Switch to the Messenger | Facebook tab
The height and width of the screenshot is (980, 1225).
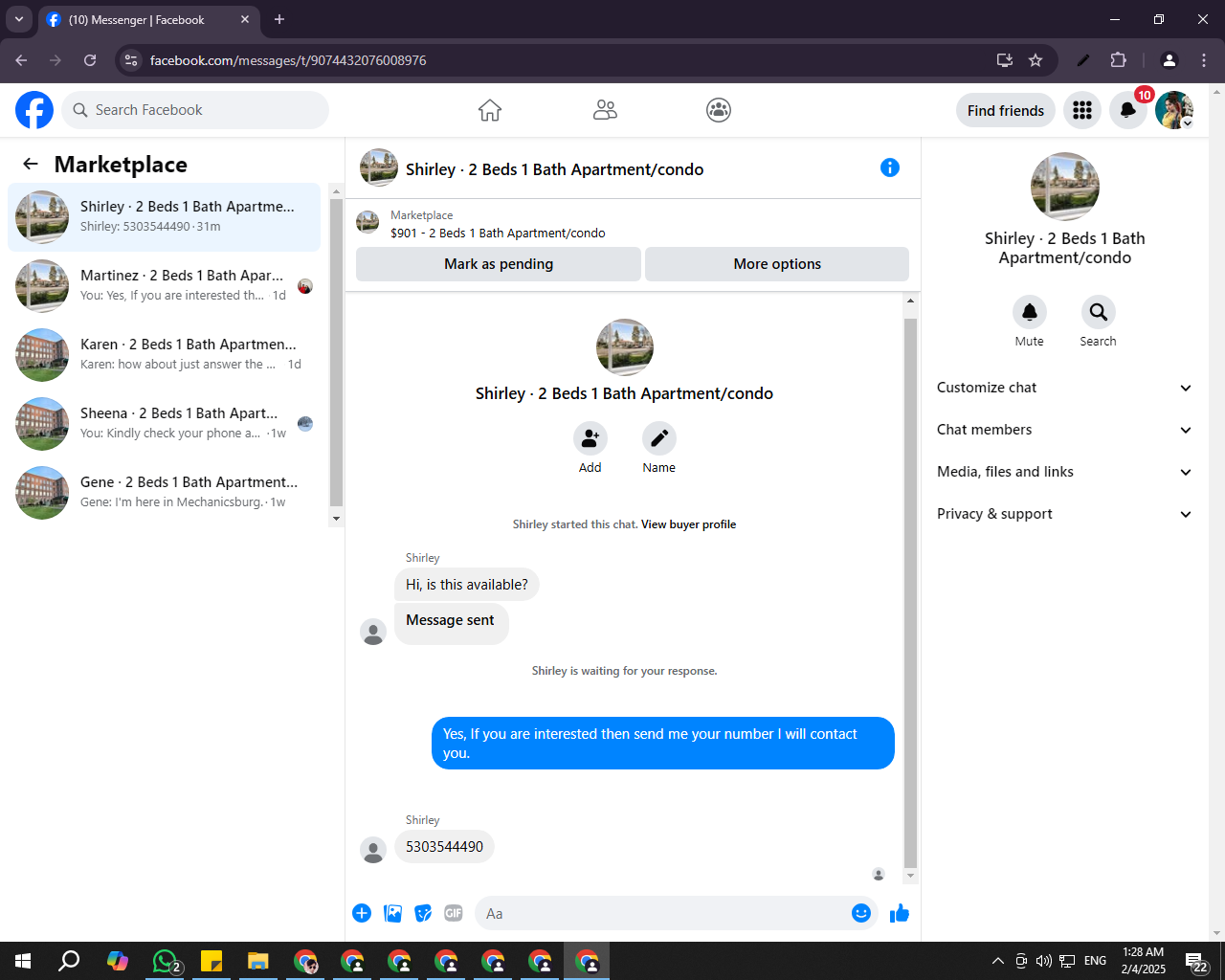tap(148, 19)
